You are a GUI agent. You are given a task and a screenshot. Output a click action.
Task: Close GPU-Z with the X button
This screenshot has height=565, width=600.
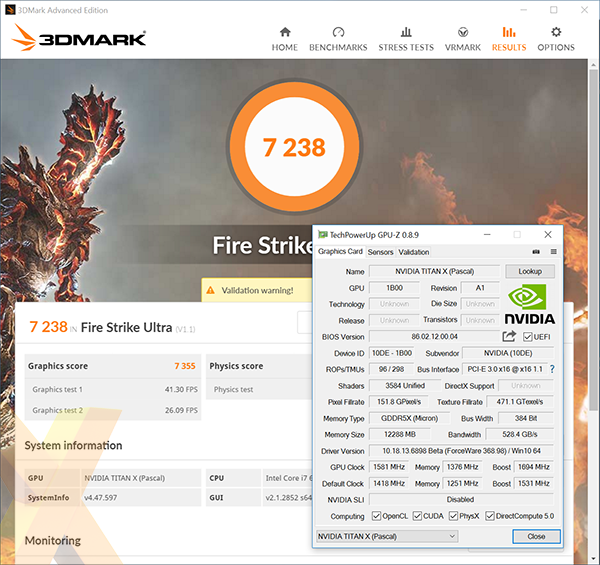pos(548,234)
